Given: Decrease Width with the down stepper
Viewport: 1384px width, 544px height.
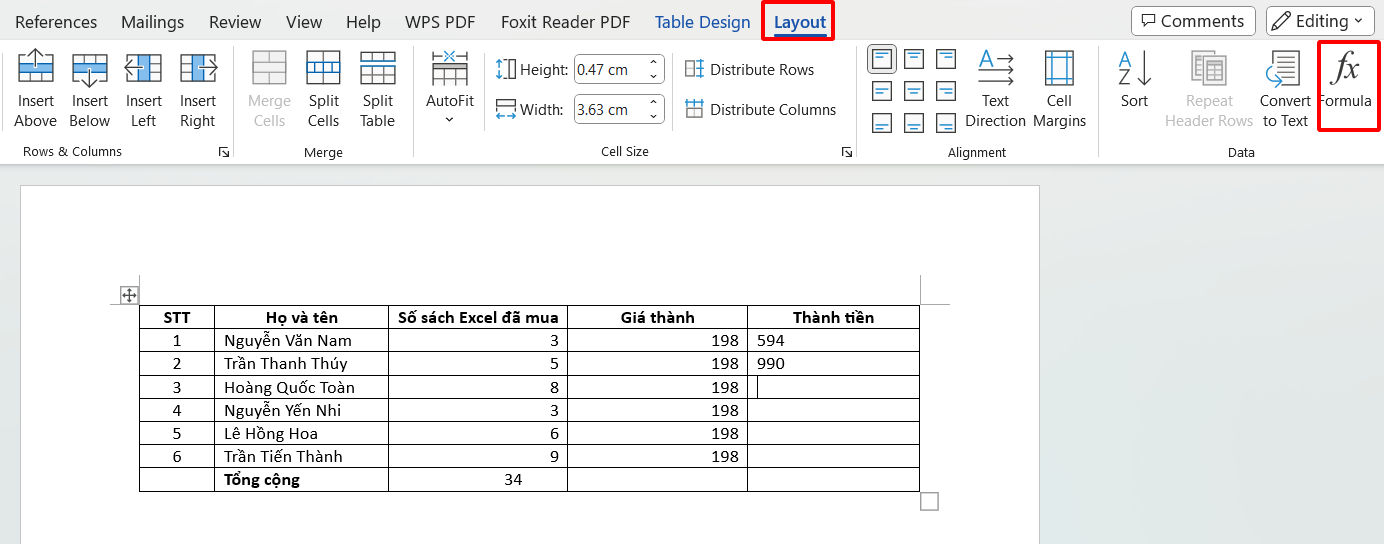Looking at the screenshot, I should tap(654, 116).
